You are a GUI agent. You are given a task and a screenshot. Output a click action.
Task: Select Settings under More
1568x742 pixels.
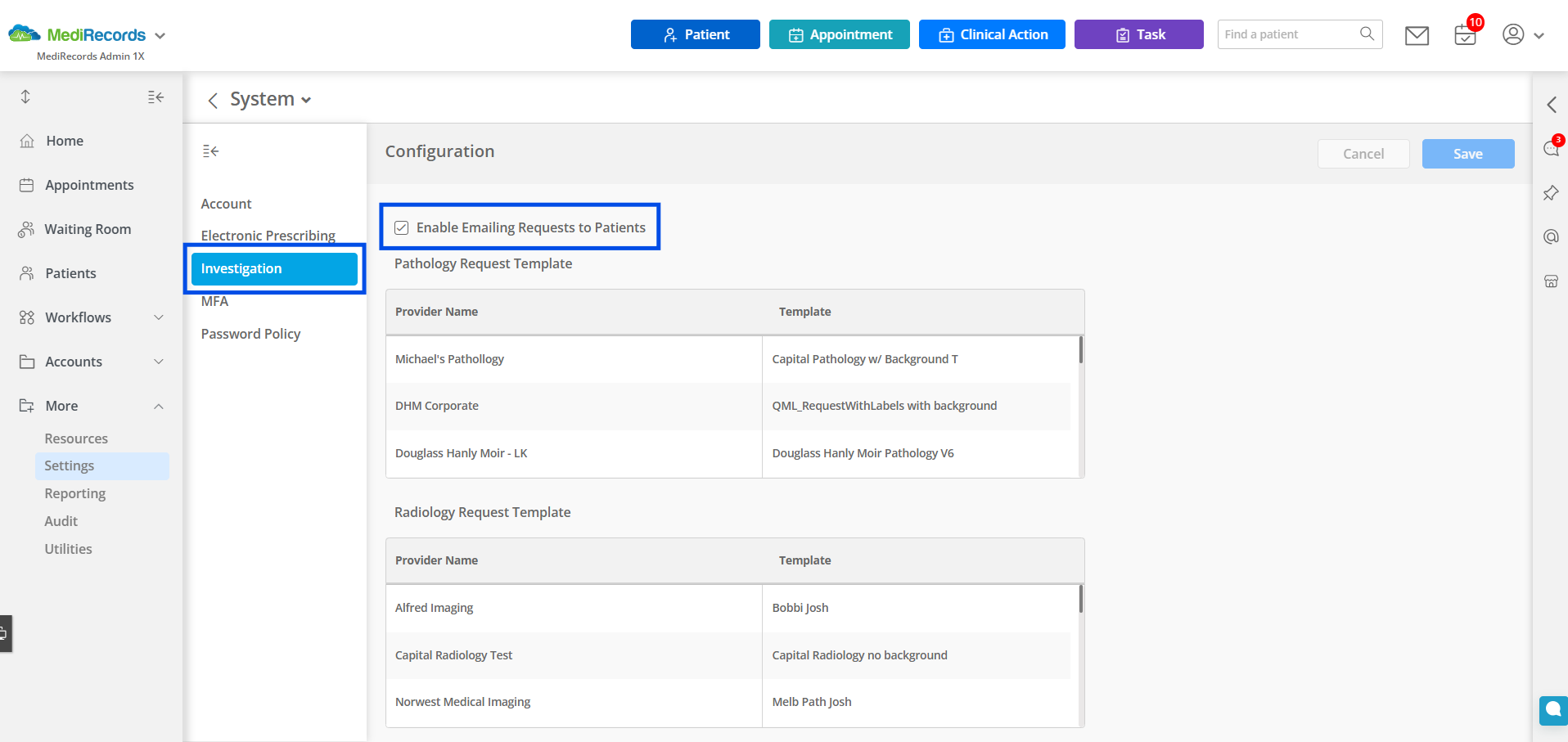coord(102,465)
